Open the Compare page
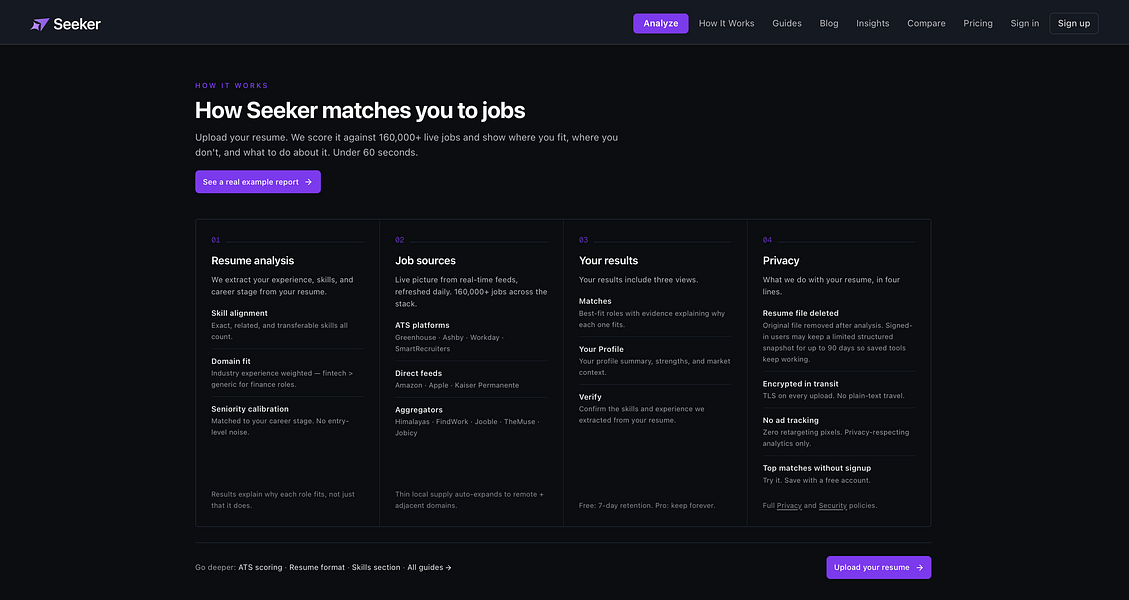The width and height of the screenshot is (1129, 600). point(926,23)
